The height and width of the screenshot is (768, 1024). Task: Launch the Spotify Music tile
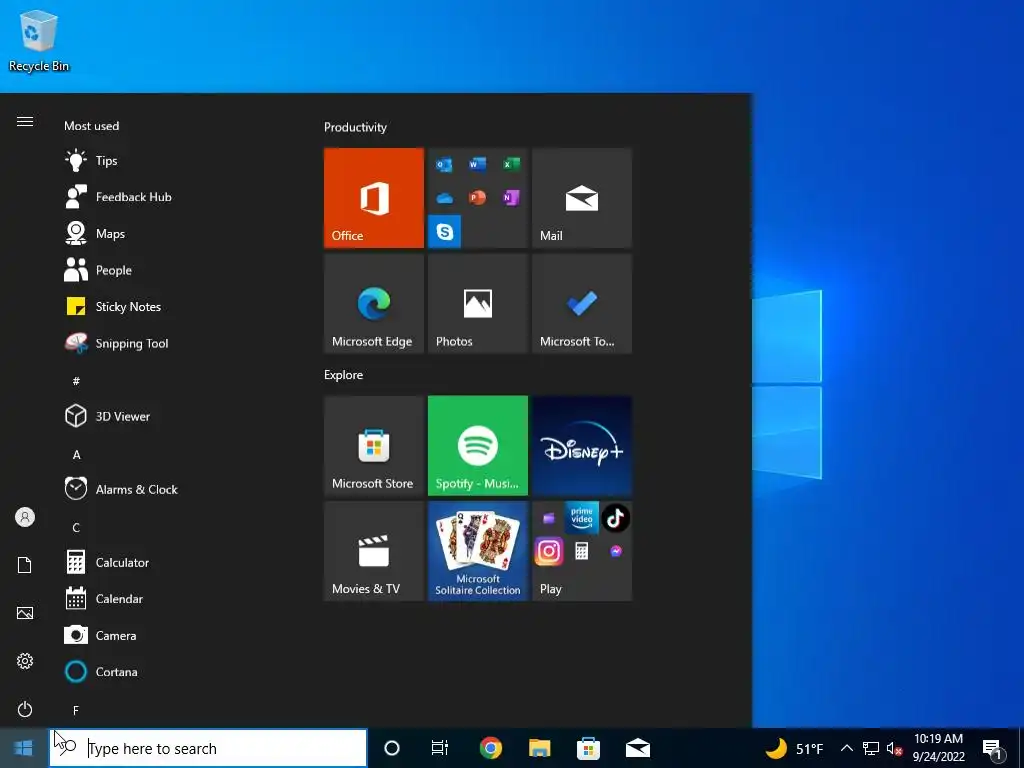[477, 445]
